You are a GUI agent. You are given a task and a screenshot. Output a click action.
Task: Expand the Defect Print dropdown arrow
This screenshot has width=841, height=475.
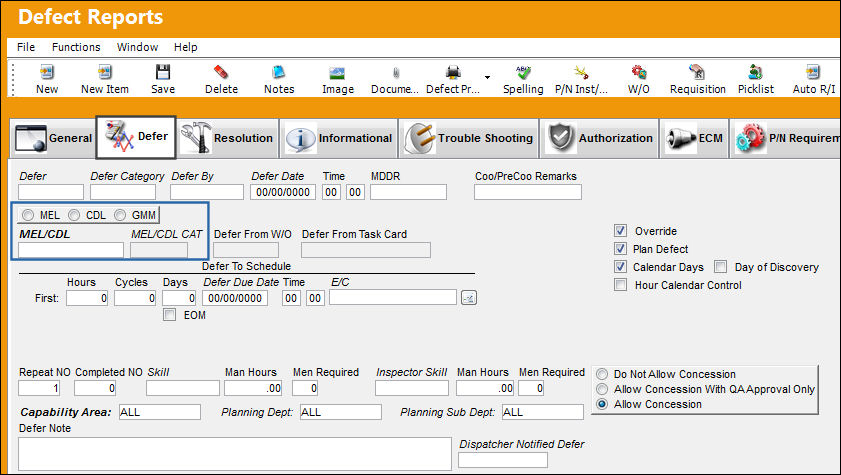(x=487, y=77)
